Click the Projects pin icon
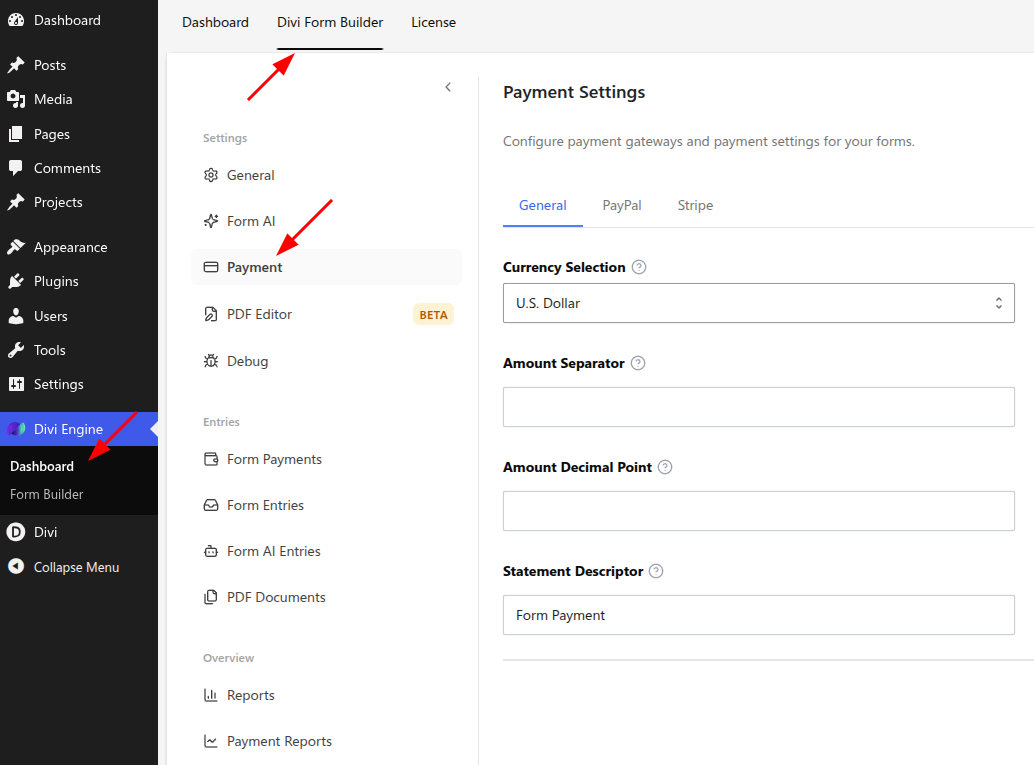The width and height of the screenshot is (1034, 765). click(x=16, y=202)
